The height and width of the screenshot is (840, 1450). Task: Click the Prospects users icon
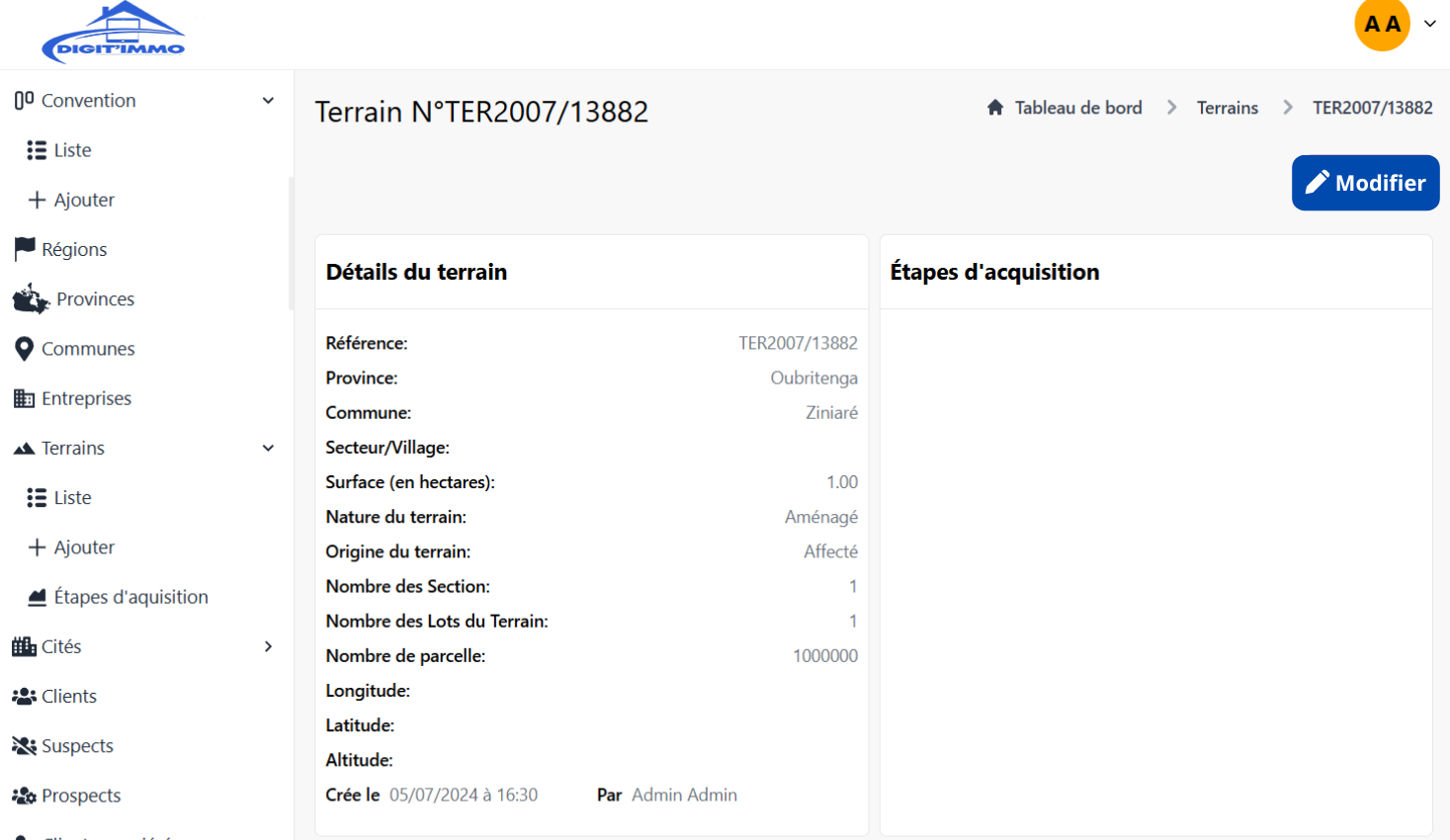(x=25, y=796)
